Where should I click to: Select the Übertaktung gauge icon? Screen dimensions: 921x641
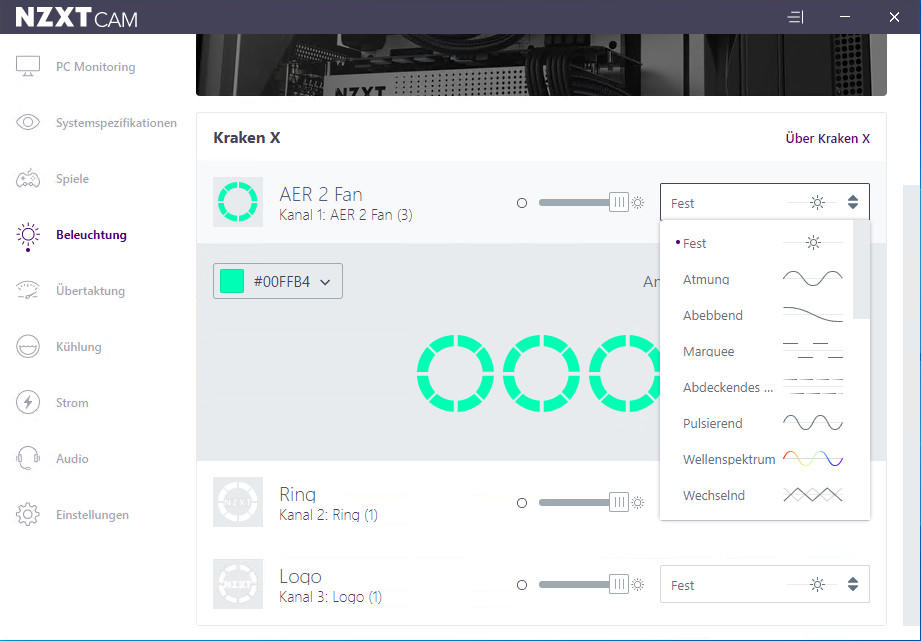(28, 291)
